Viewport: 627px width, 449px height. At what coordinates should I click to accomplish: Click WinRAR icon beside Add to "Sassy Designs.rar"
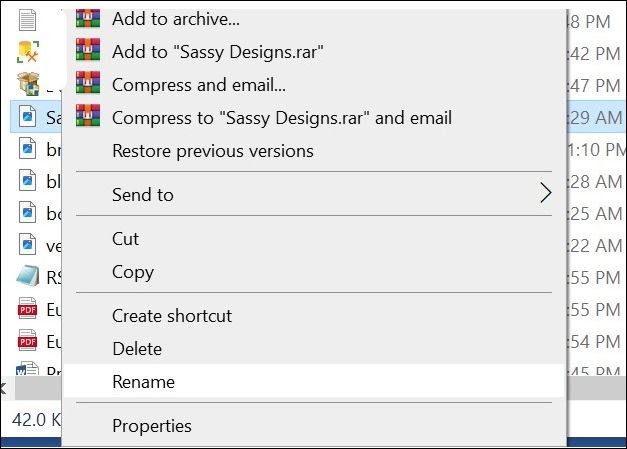point(88,50)
